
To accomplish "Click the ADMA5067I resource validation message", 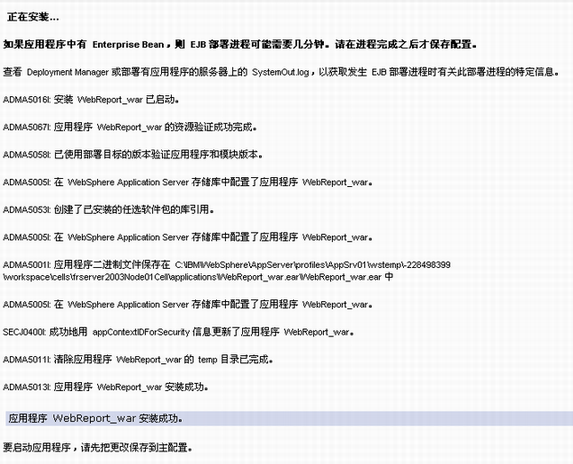I will [130, 127].
